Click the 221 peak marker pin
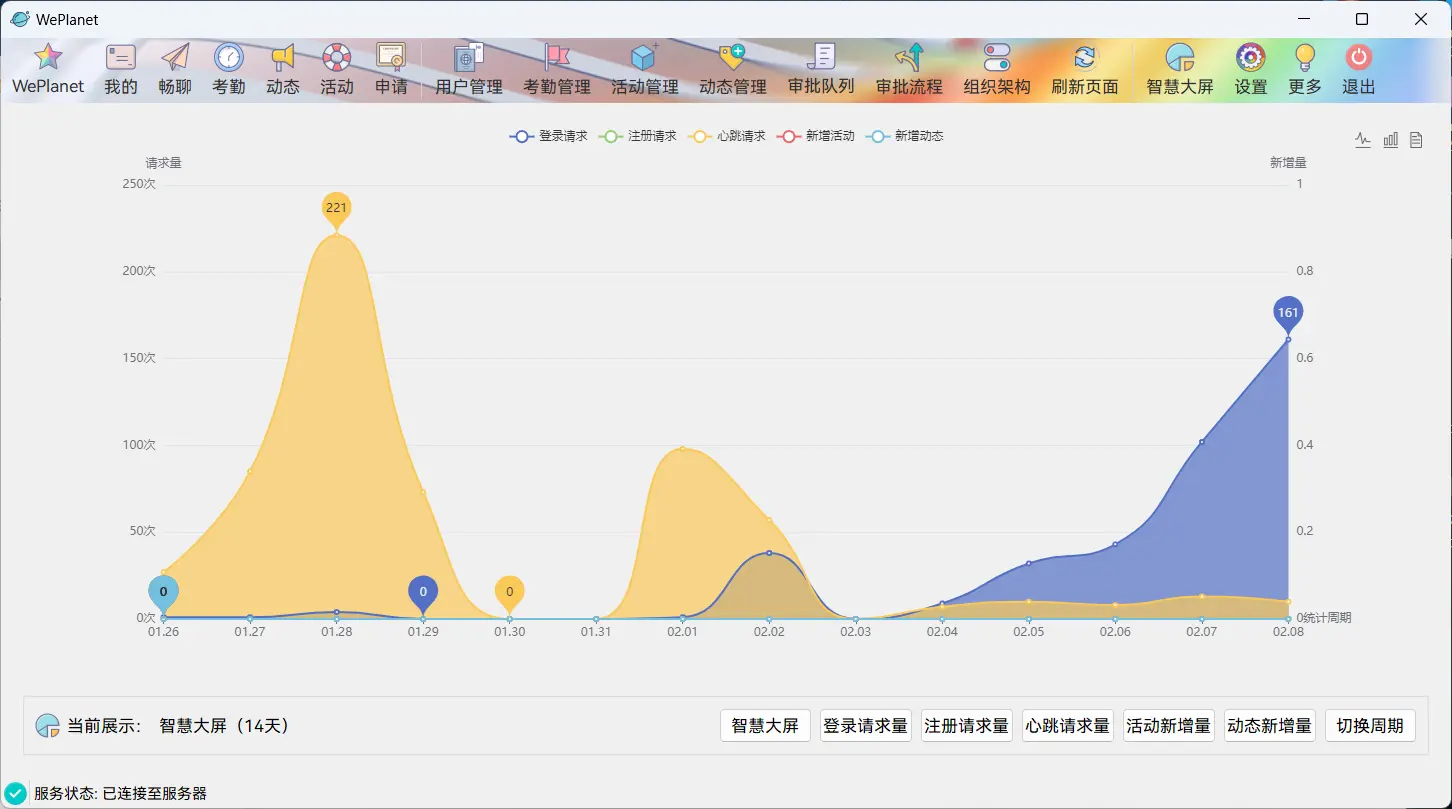 point(336,209)
